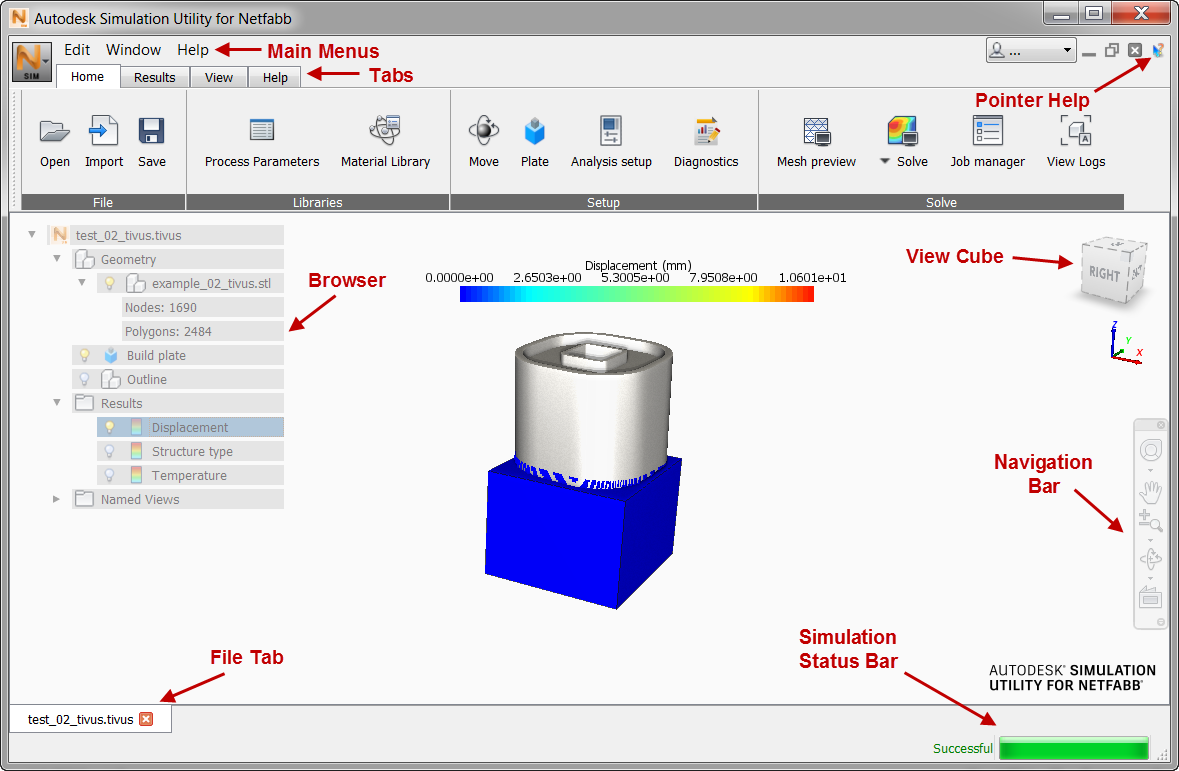Screen dimensions: 1179x771
Task: Collapse the example_02_tivus.stl node
Action: coord(82,283)
